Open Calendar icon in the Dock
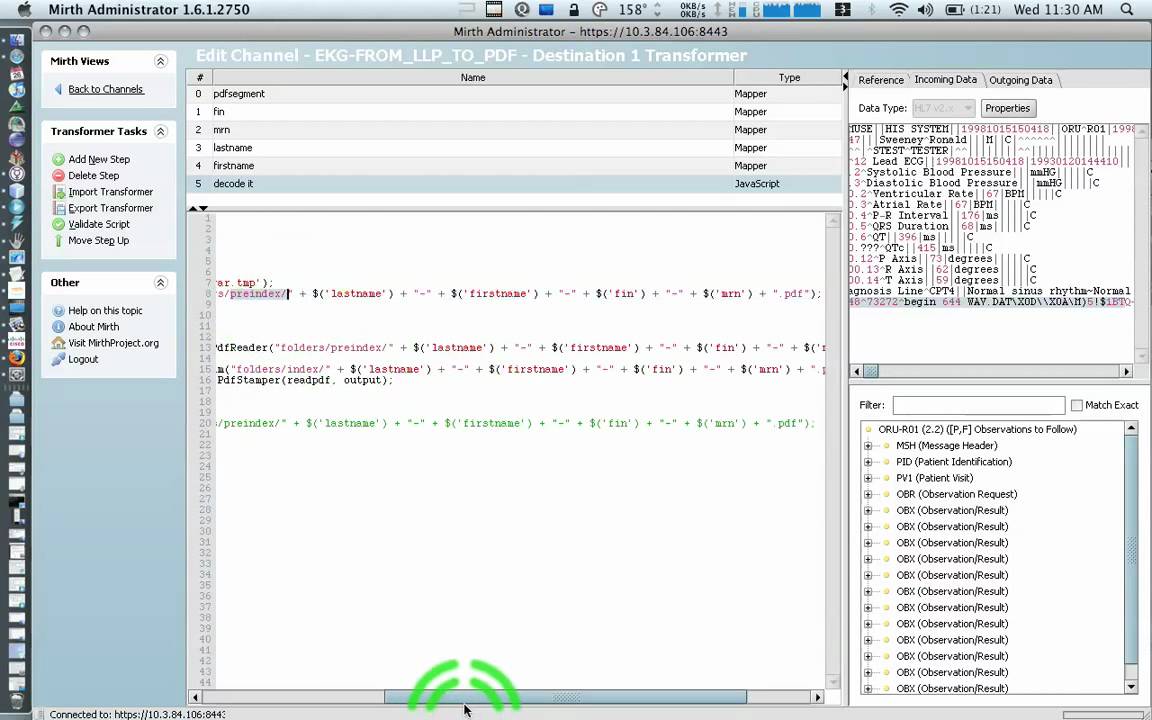Viewport: 1152px width, 720px height. click(16, 73)
